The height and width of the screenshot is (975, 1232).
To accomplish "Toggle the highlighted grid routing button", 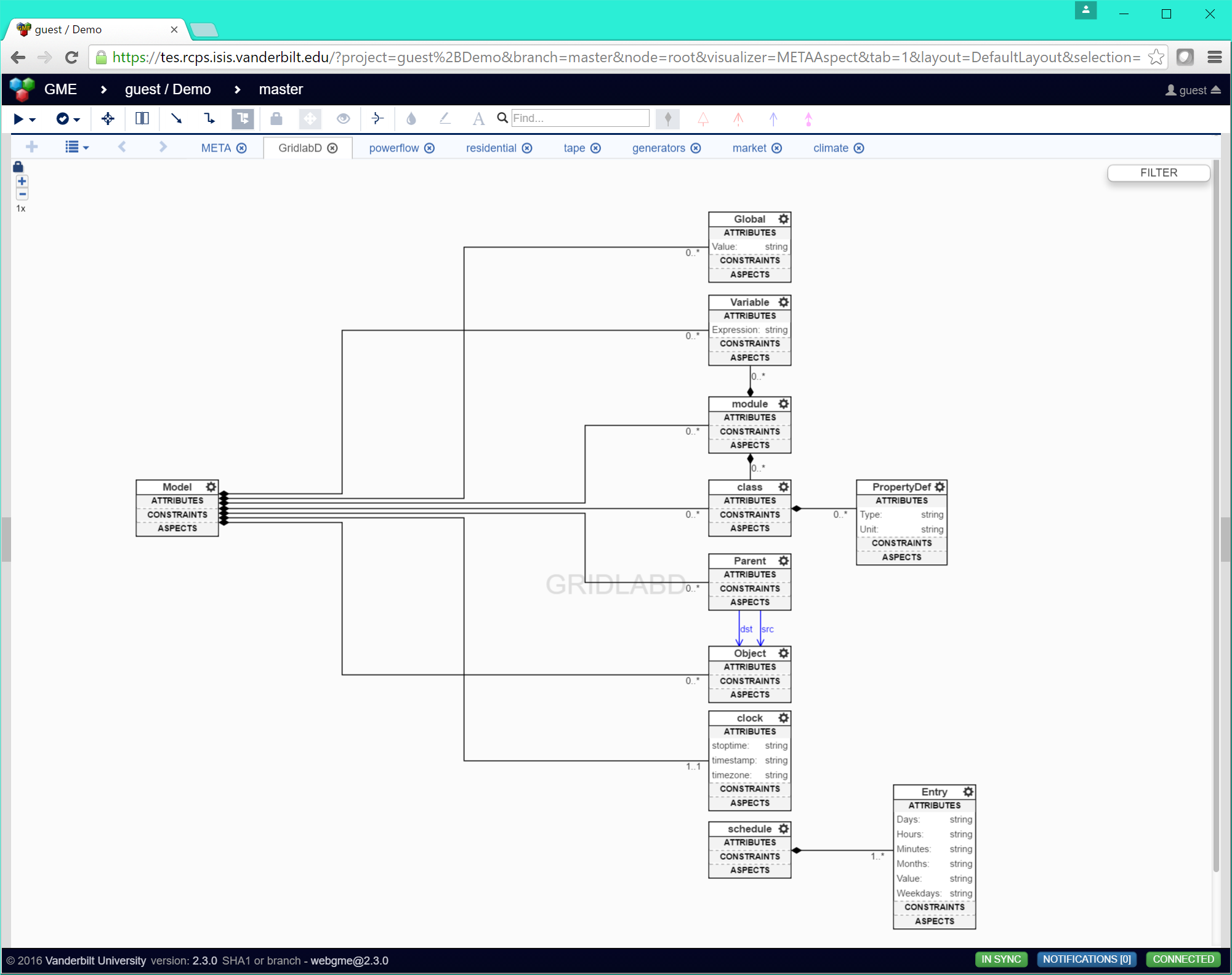I will pos(243,118).
